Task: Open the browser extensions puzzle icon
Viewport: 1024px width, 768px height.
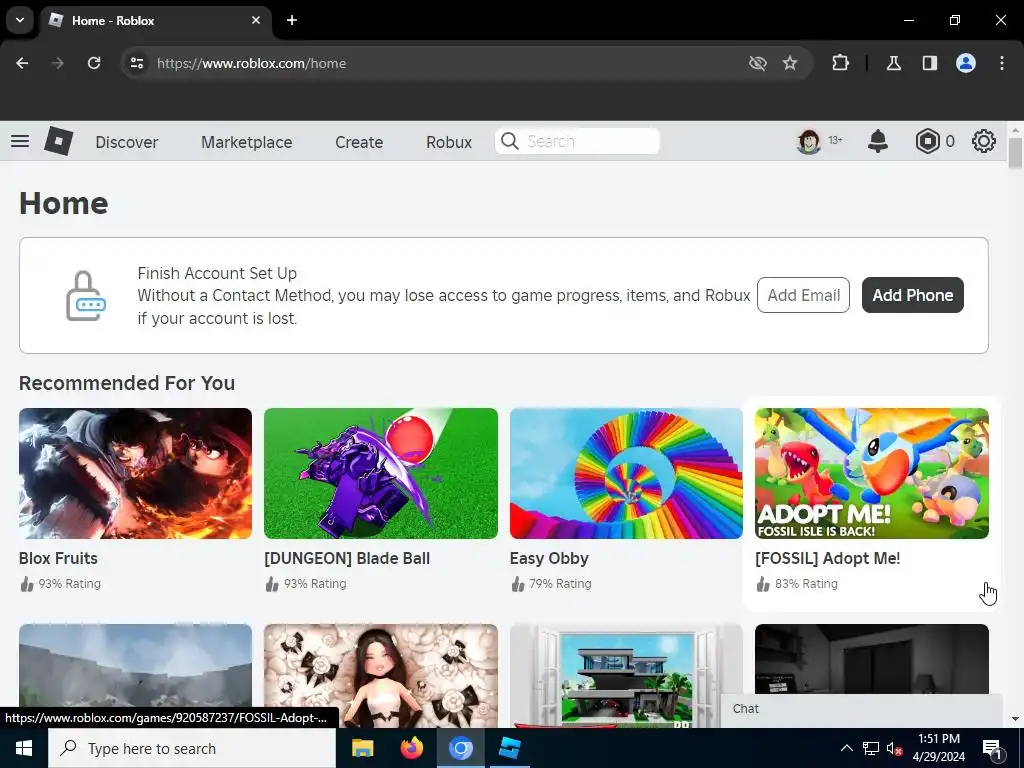Action: [x=840, y=63]
